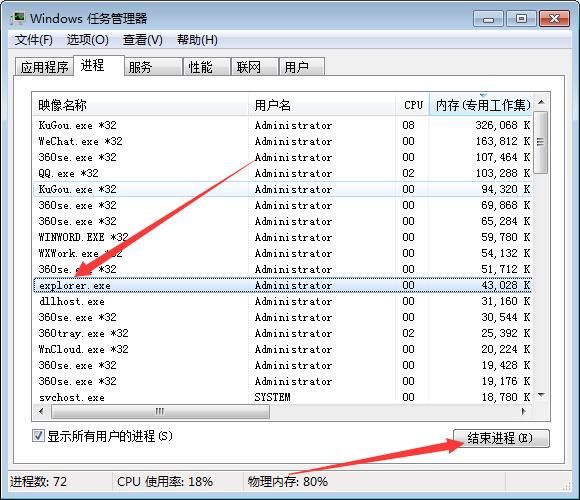Click the vertical scrollbar down arrow
Viewport: 580px width, 500px height.
(x=541, y=395)
